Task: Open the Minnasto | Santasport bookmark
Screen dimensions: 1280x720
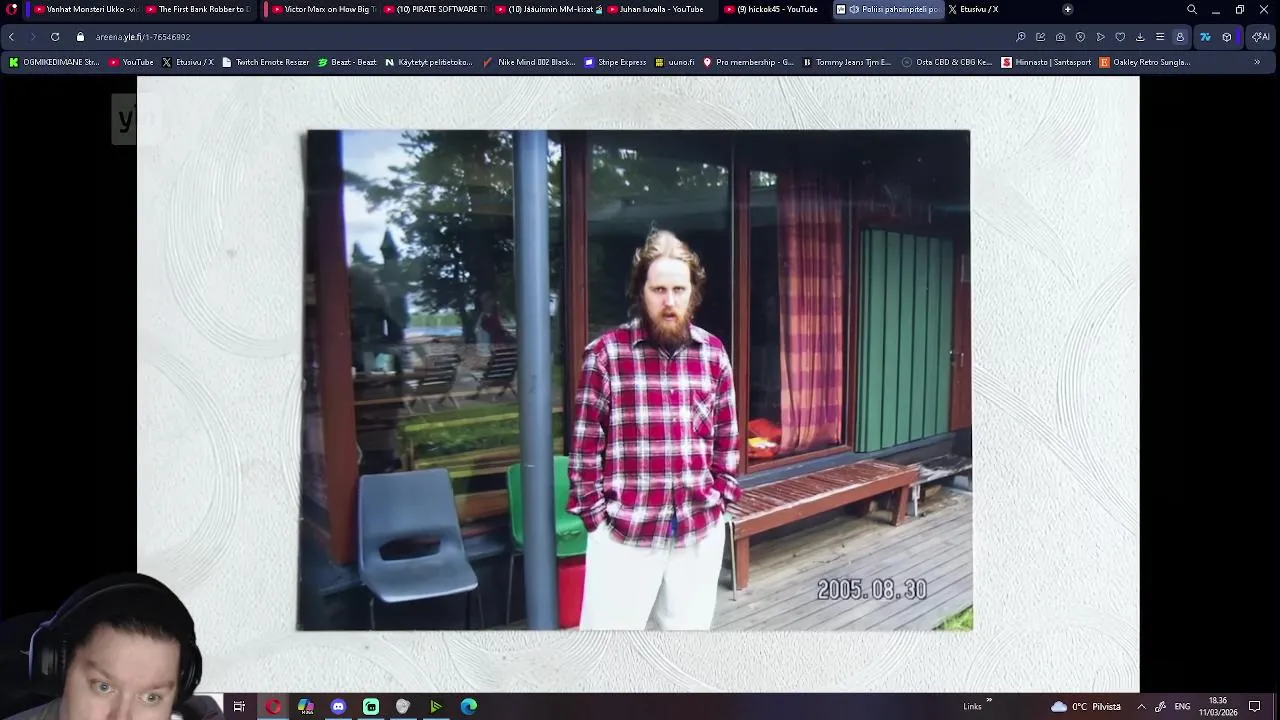Action: [x=1046, y=62]
